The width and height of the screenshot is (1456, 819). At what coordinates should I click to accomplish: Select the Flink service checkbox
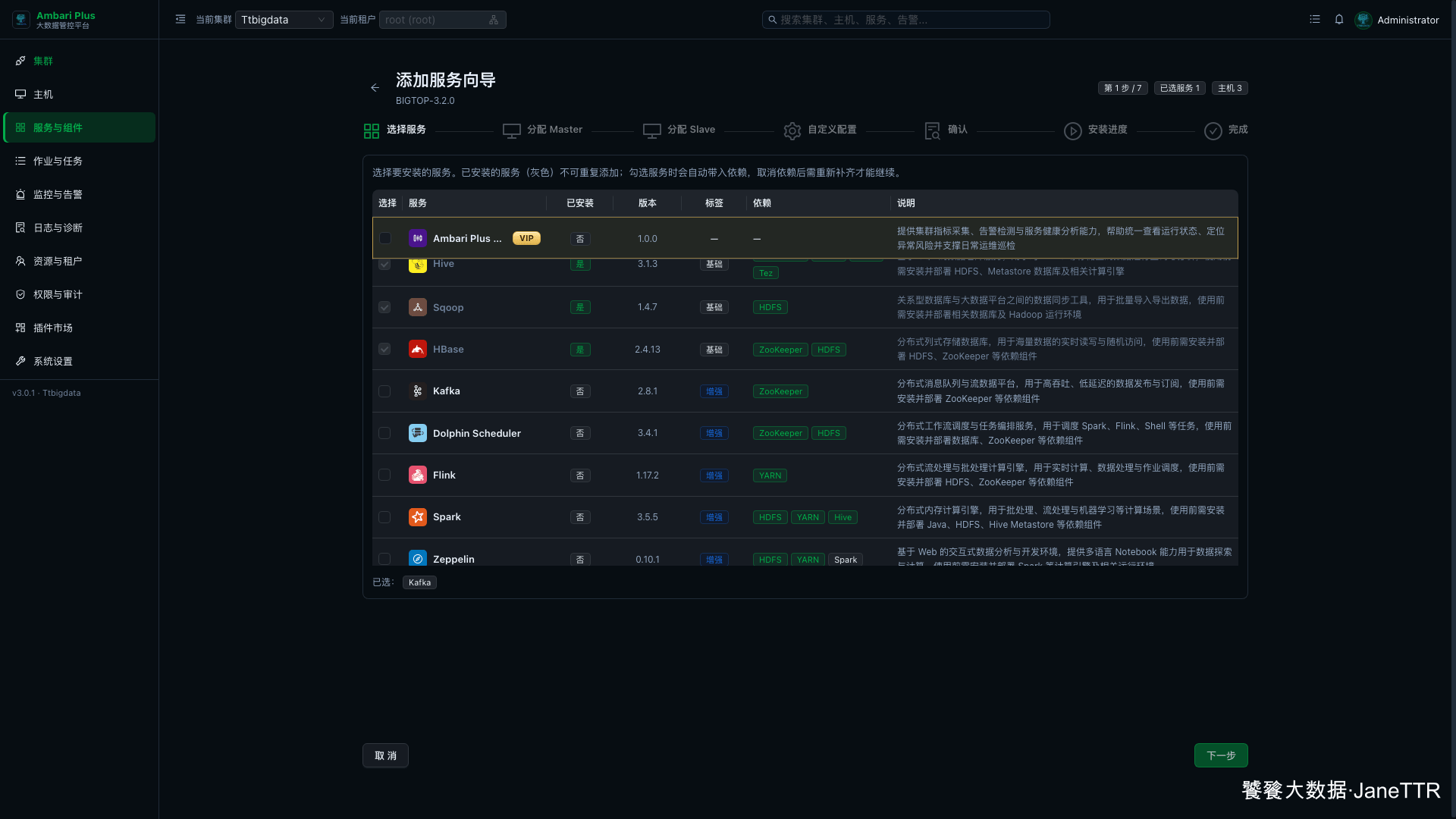pyautogui.click(x=384, y=475)
